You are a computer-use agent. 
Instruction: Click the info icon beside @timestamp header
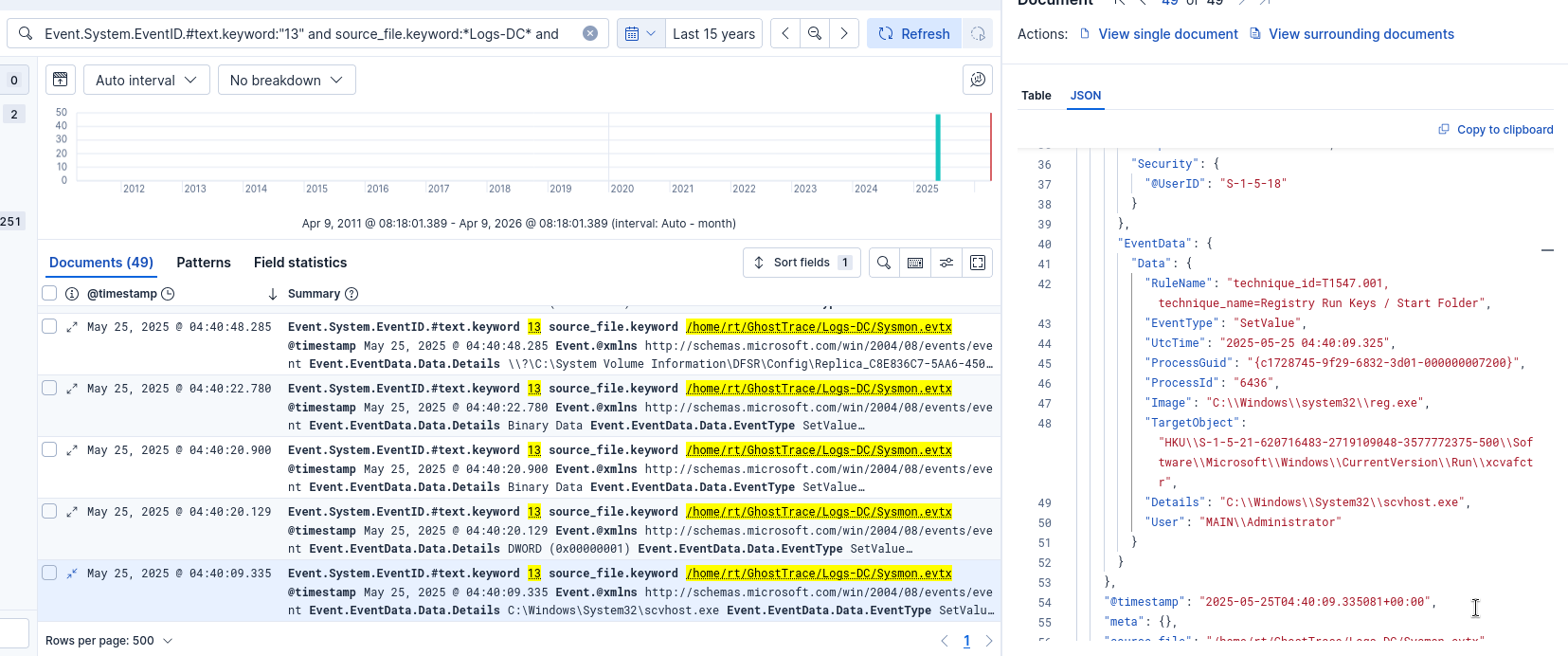point(72,294)
